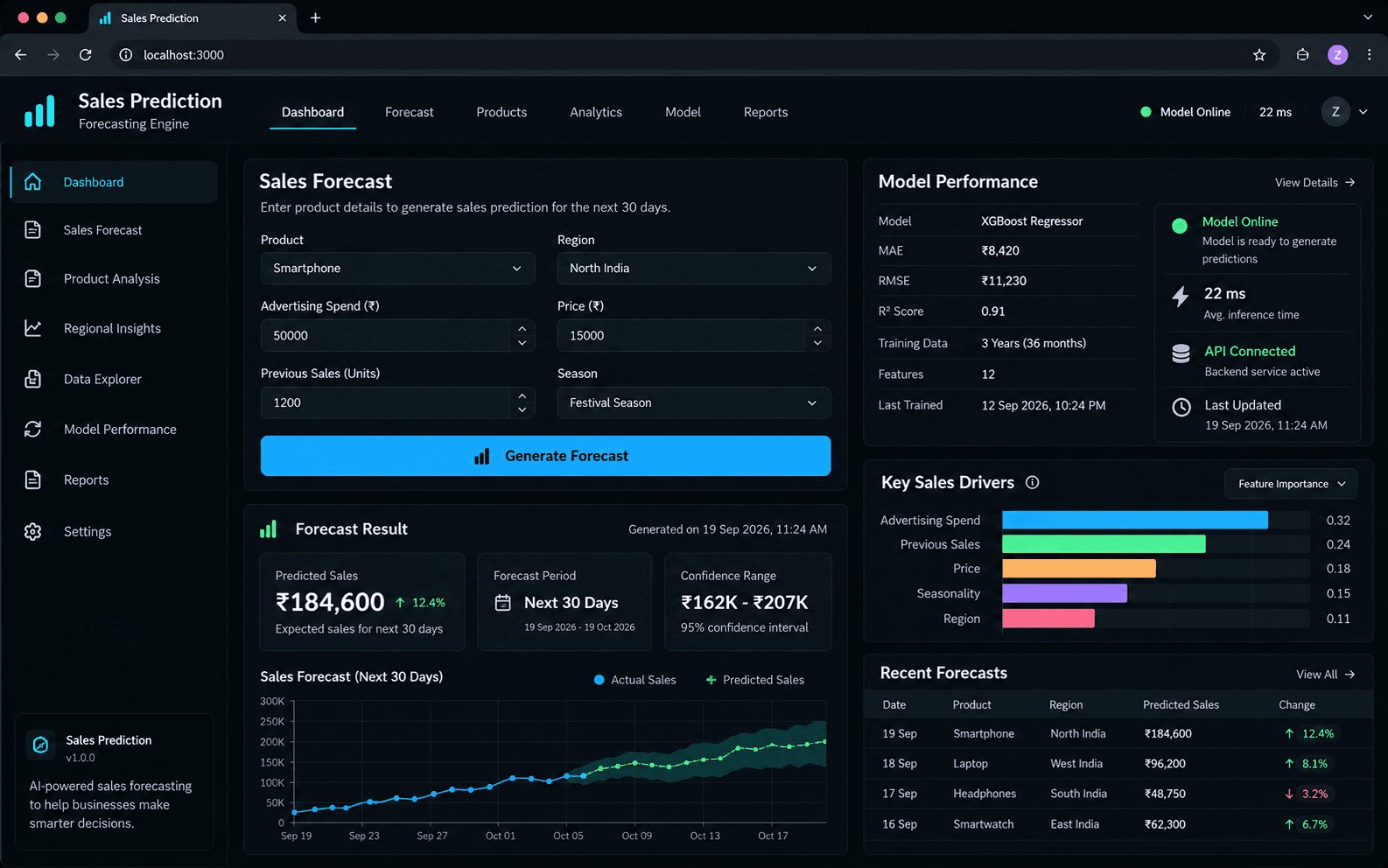
Task: Click the Generate Forecast button
Action: 545,456
